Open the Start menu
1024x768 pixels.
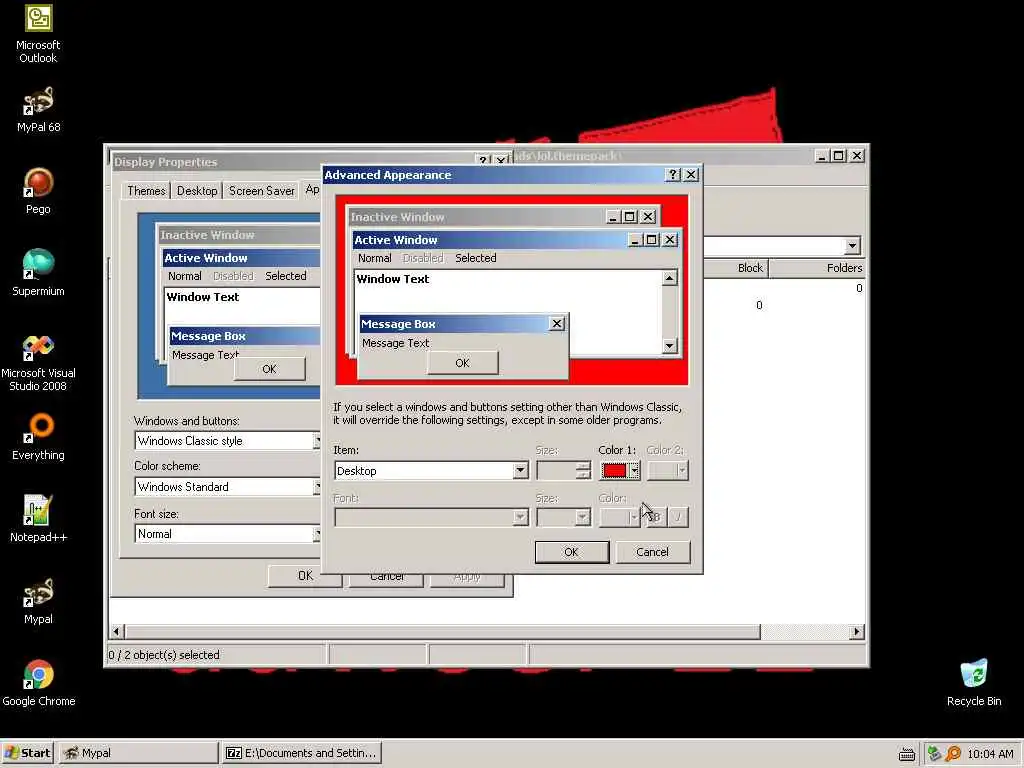coord(27,753)
